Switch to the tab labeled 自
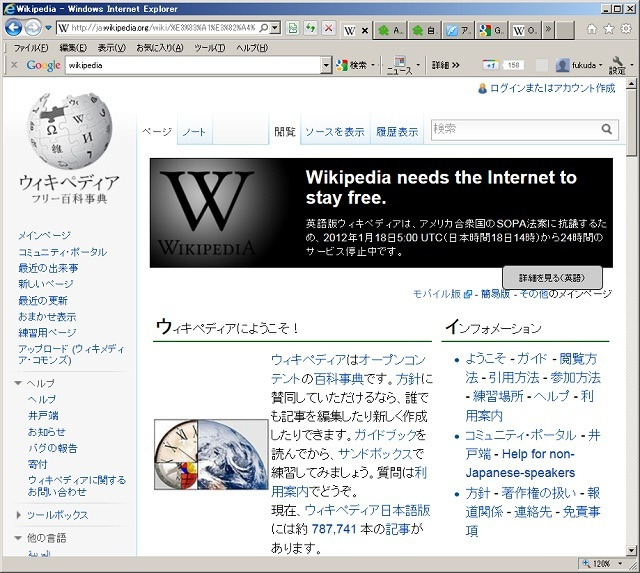 tap(424, 30)
